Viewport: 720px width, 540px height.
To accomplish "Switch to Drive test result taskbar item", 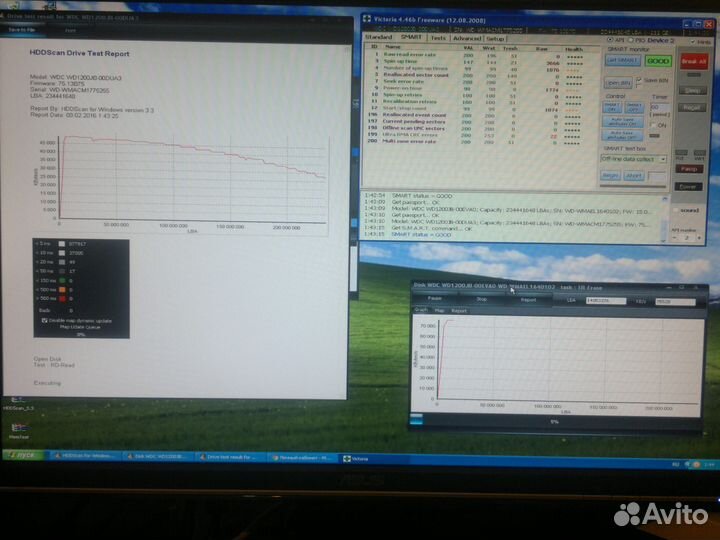I will (231, 457).
